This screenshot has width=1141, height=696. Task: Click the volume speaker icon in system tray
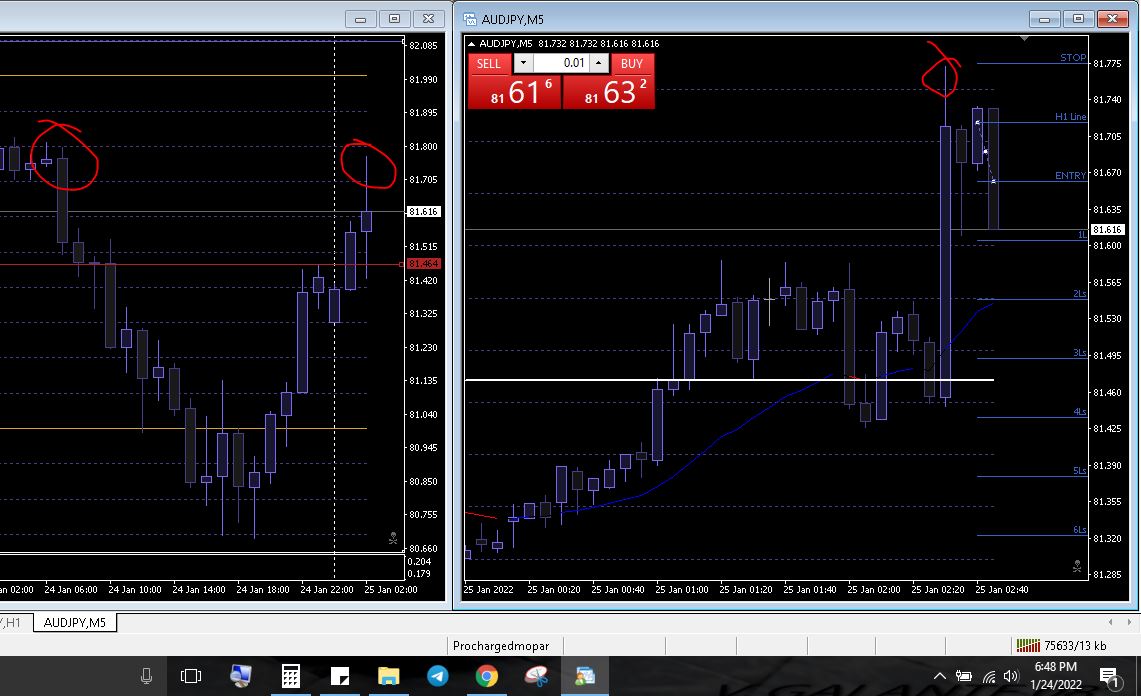pyautogui.click(x=1011, y=676)
